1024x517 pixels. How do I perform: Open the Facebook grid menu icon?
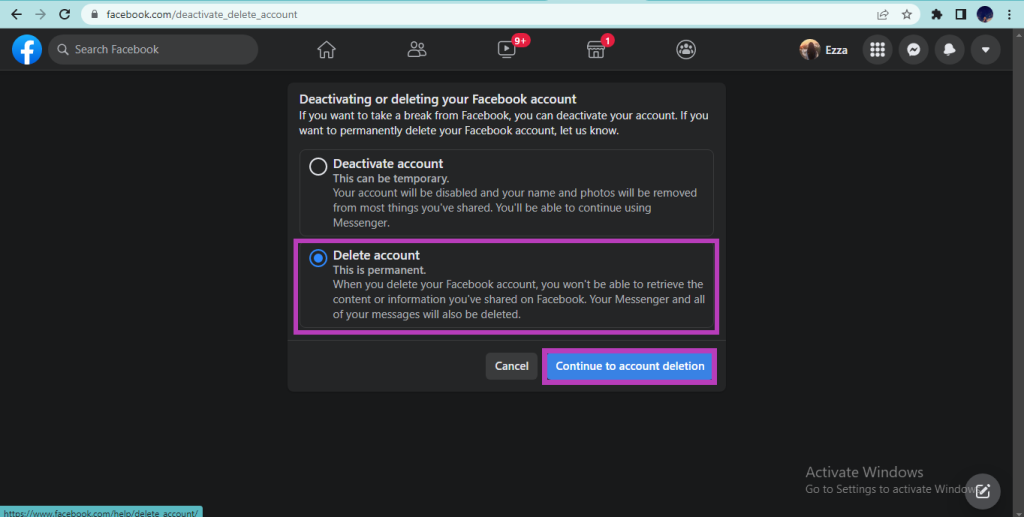(x=878, y=50)
